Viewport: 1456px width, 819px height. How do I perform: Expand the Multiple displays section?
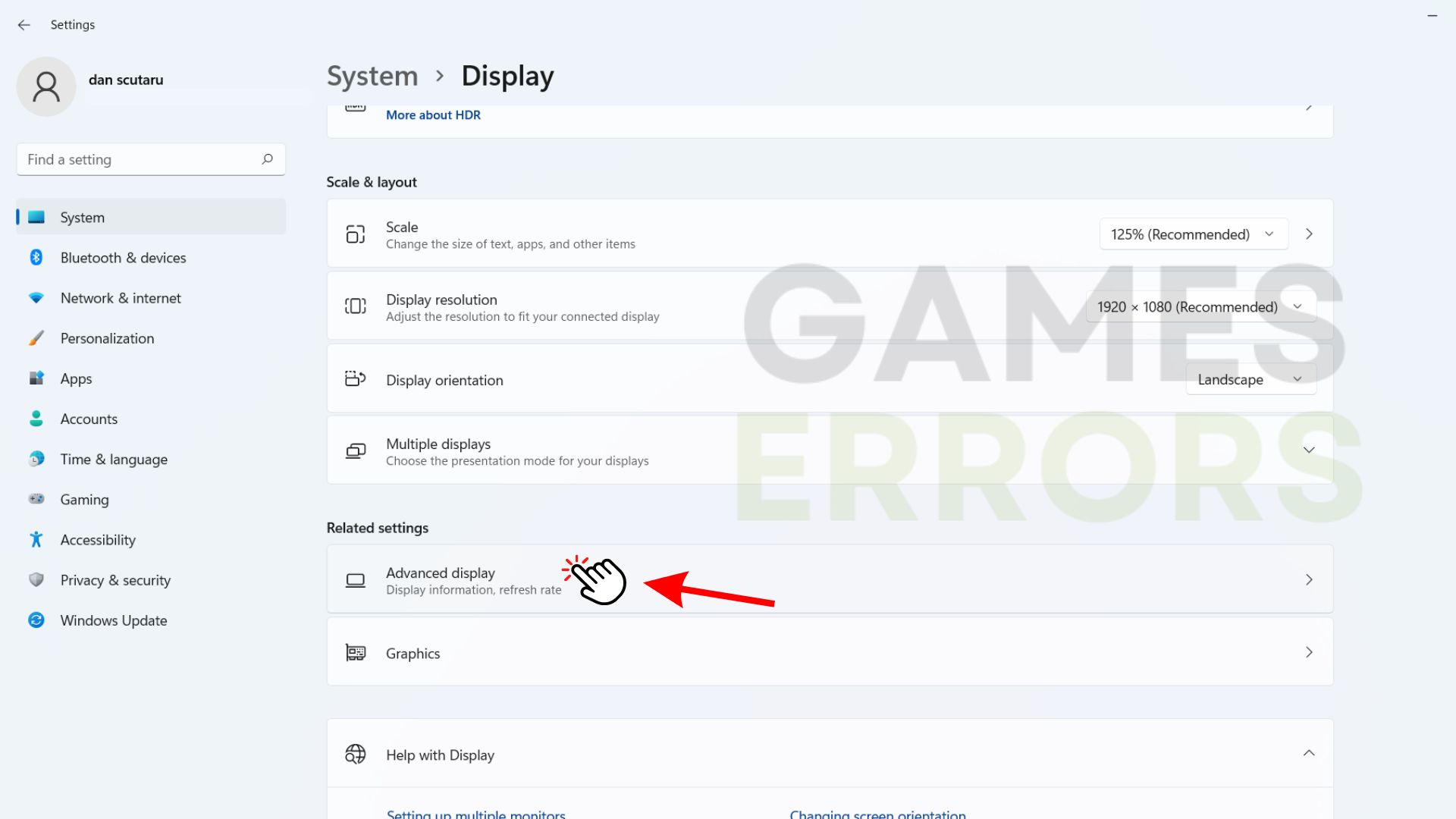(1308, 450)
